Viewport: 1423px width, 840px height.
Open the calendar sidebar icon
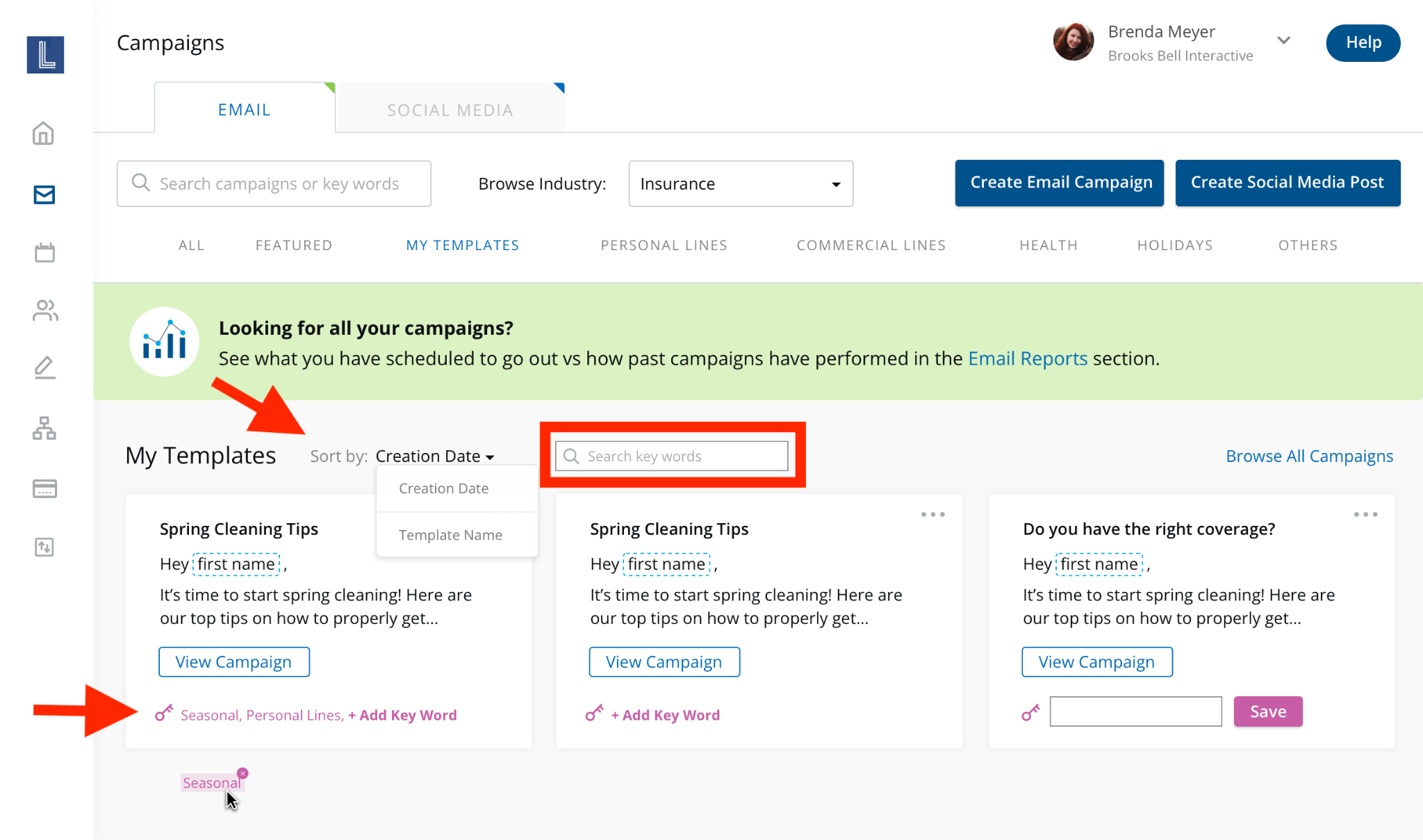[44, 252]
